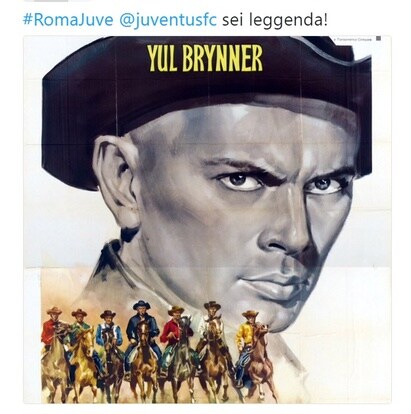411x414 pixels.
Task: Click the tweet text 'sei leggenda!'
Action: click(x=275, y=20)
